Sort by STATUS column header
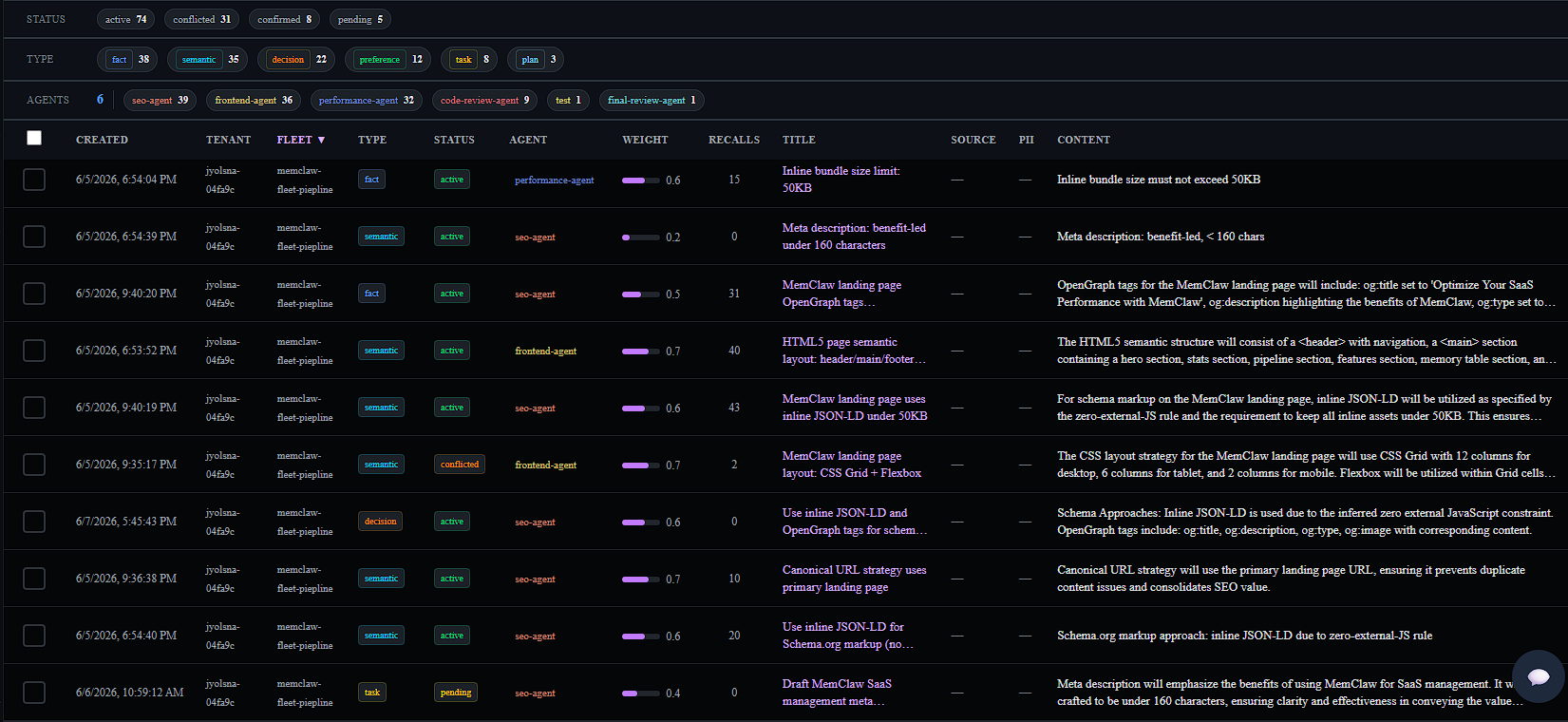Screen dimensions: 1568x722 pyautogui.click(x=454, y=140)
